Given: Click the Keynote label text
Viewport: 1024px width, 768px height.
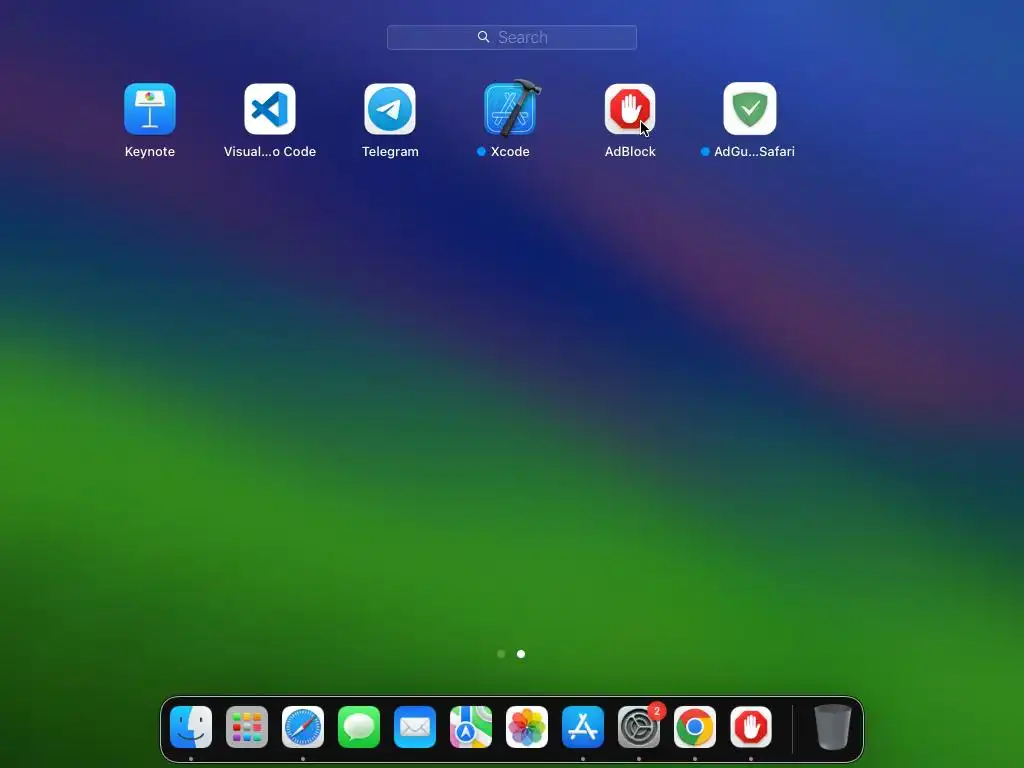Looking at the screenshot, I should coord(150,152).
